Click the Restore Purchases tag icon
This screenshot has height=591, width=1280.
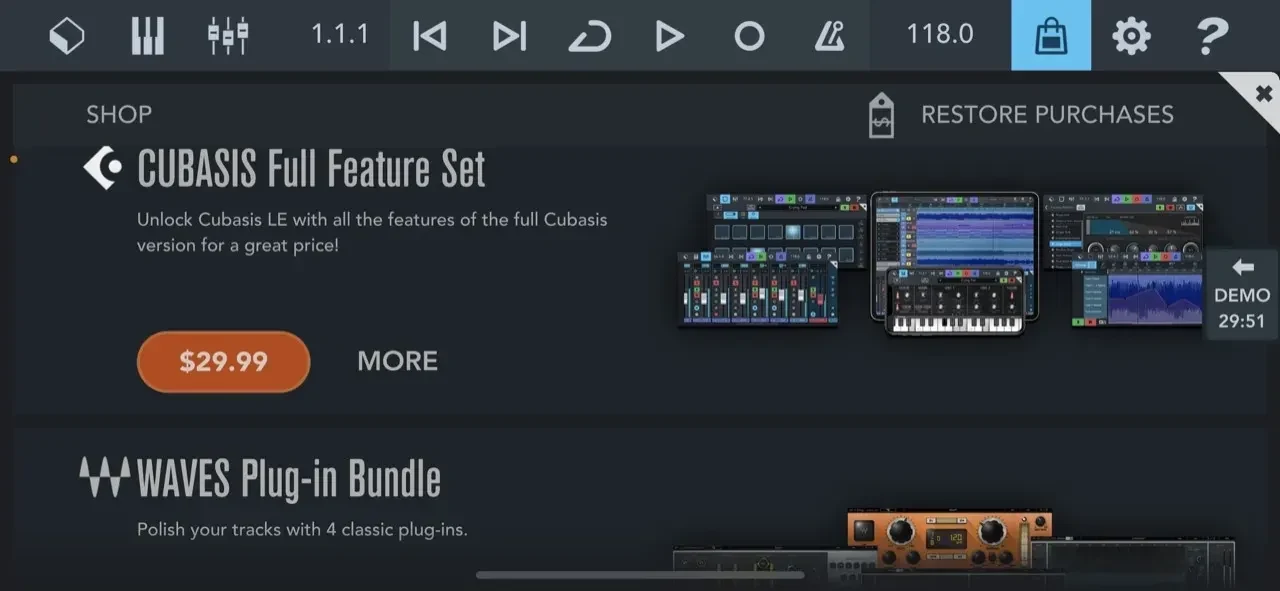(x=881, y=116)
